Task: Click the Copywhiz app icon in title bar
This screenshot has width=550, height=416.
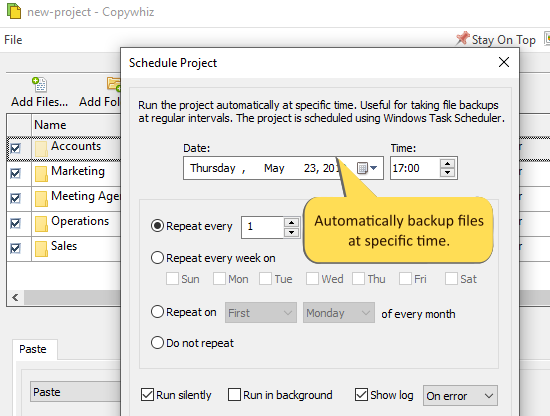Action: (x=14, y=11)
